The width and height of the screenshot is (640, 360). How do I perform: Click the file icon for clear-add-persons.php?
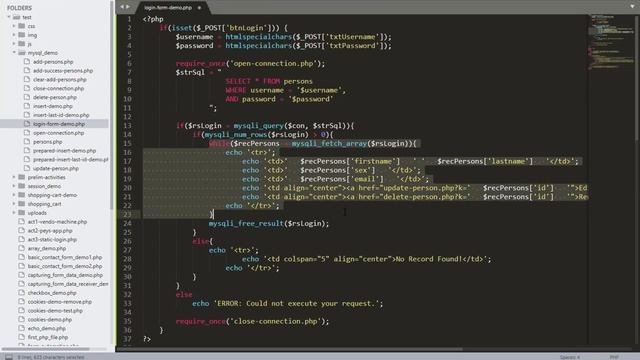pyautogui.click(x=27, y=80)
